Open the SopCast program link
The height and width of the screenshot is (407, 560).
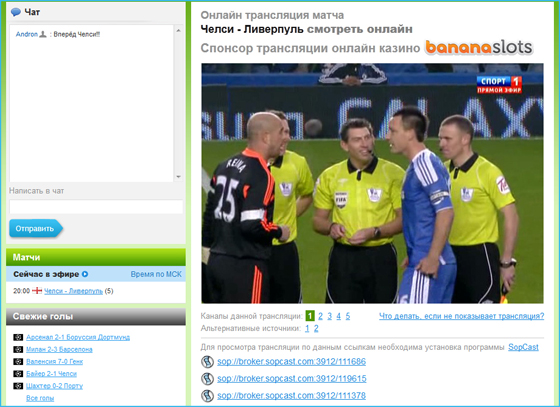click(523, 347)
